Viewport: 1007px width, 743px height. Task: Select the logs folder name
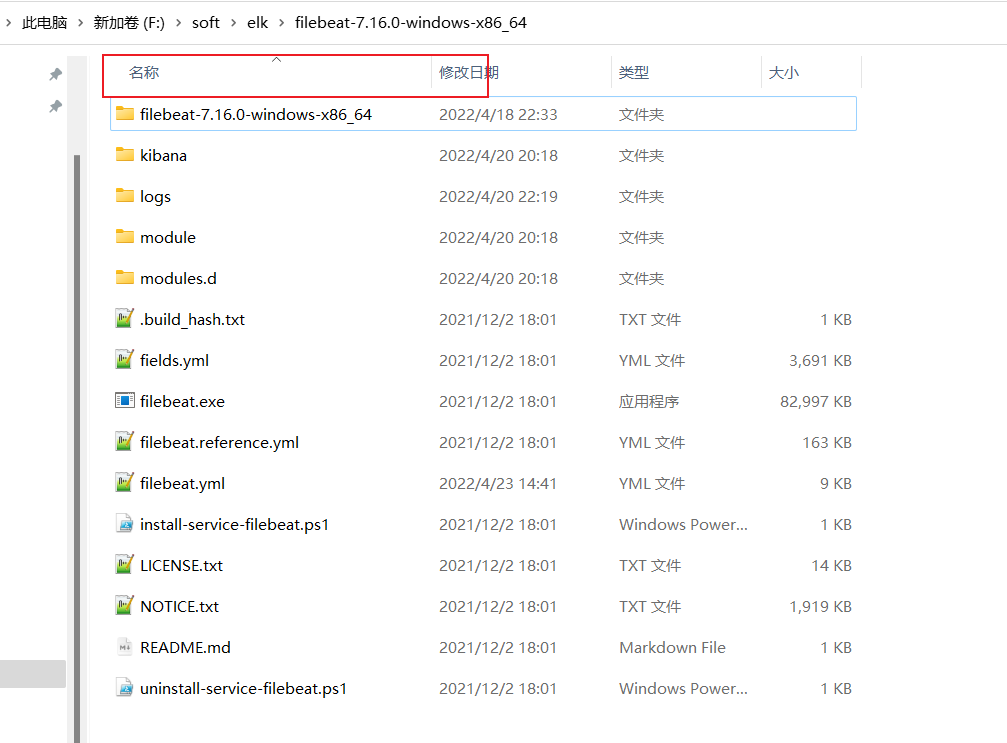pyautogui.click(x=155, y=197)
